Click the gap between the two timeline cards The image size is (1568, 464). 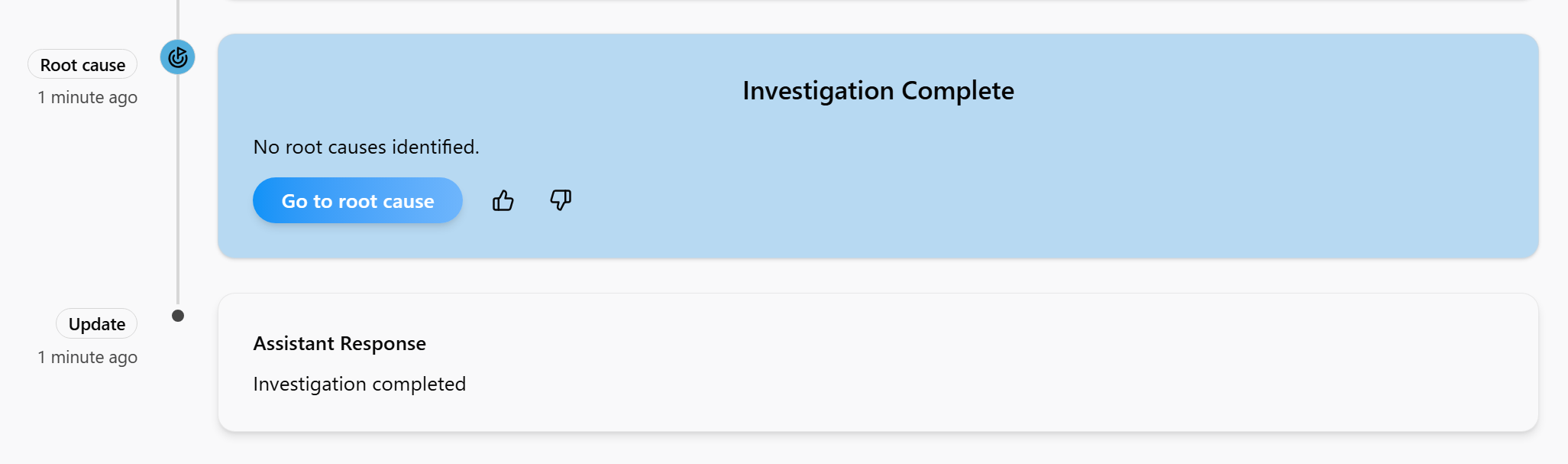click(x=878, y=276)
